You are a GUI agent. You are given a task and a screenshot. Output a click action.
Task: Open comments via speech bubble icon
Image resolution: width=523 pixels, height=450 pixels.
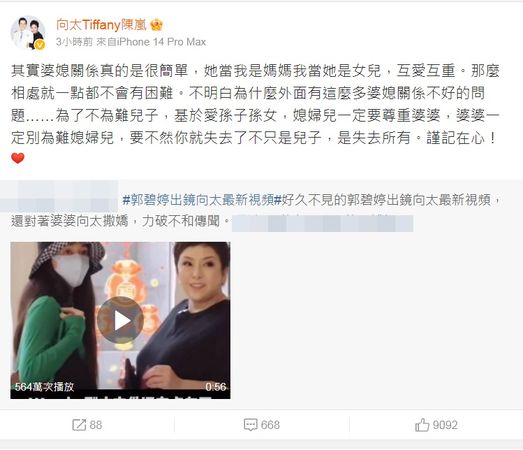pos(250,425)
